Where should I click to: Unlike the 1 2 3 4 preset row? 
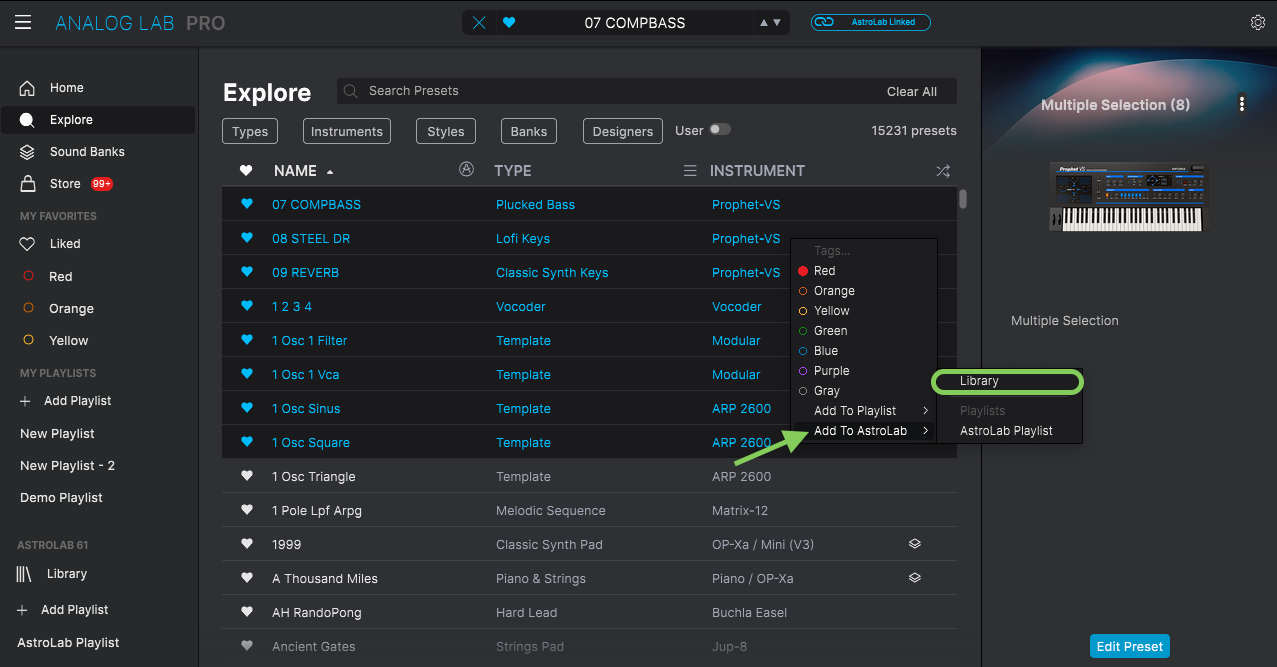click(247, 306)
